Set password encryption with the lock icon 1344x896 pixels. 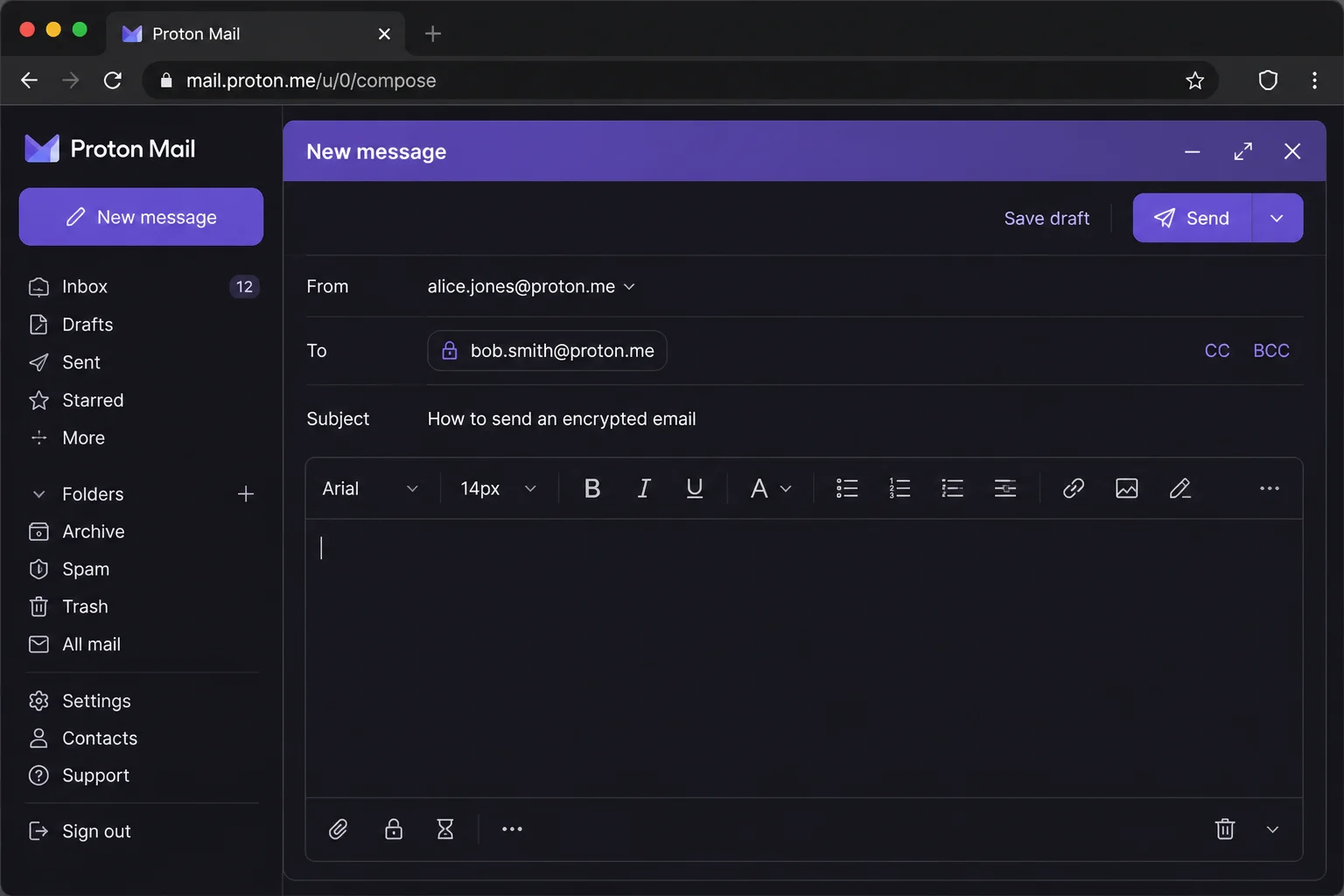pyautogui.click(x=394, y=829)
